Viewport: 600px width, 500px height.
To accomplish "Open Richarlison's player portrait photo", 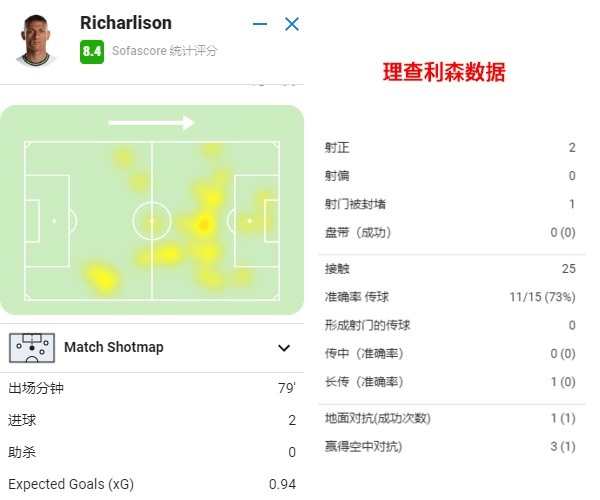I will pyautogui.click(x=36, y=40).
